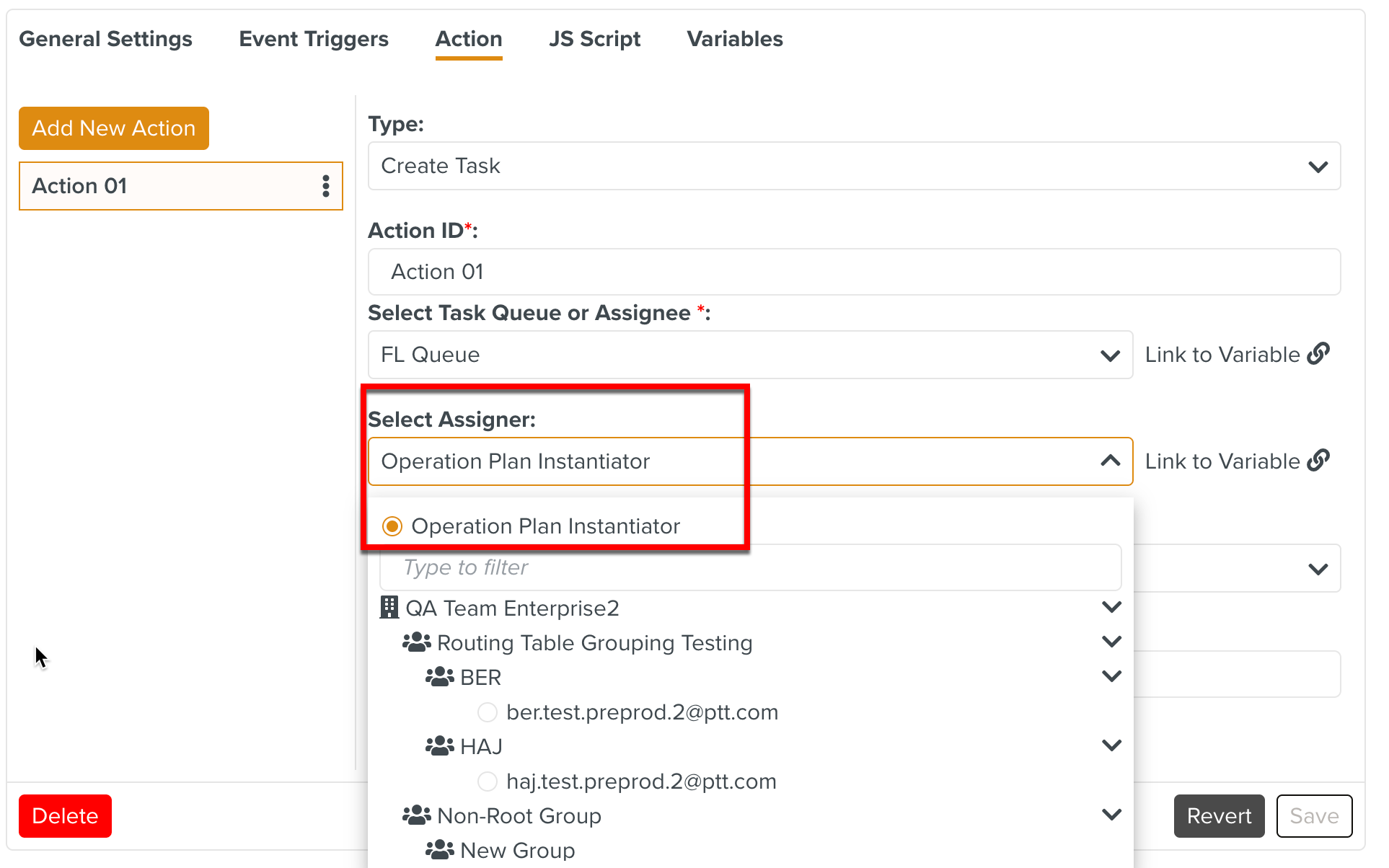This screenshot has height=868, width=1389.
Task: Open the Action 01 three-dot menu
Action: point(326,186)
